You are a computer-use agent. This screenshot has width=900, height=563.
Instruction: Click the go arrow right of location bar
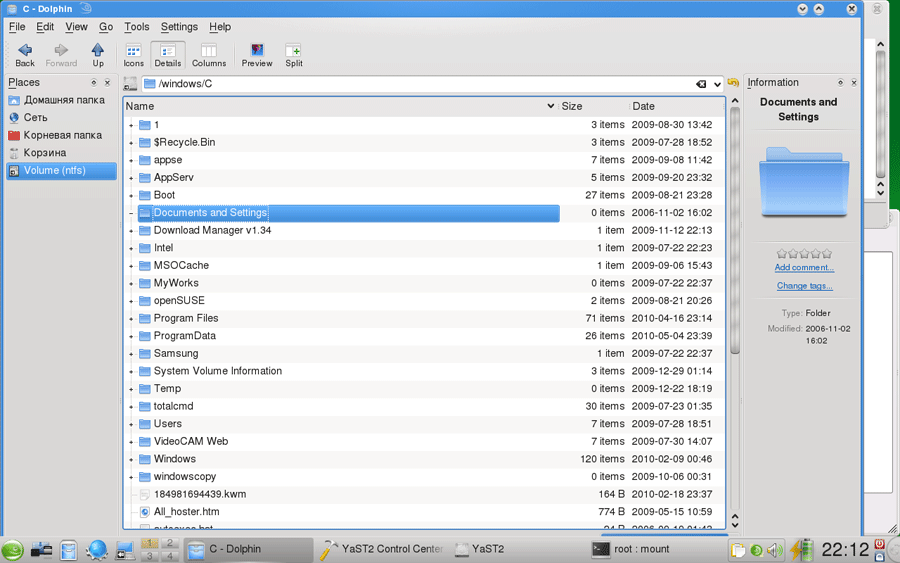pyautogui.click(x=733, y=83)
